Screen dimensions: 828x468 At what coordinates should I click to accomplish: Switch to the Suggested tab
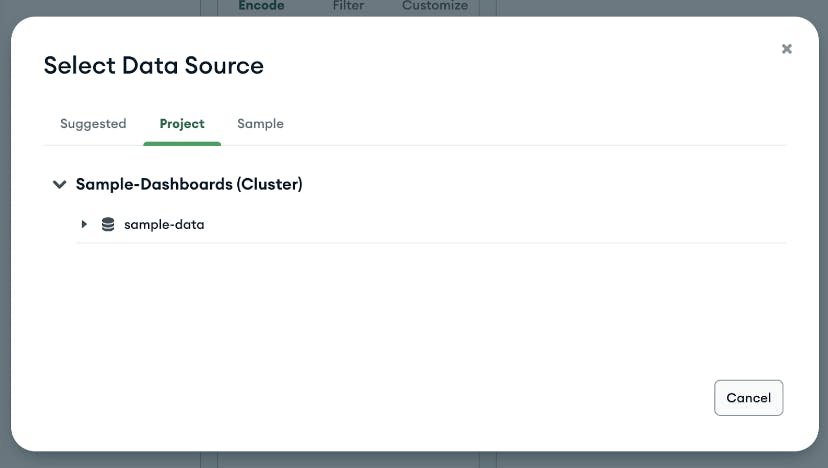click(93, 124)
